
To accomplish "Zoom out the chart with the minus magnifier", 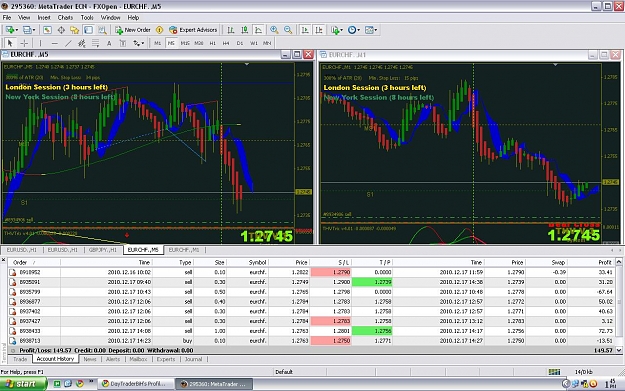I will point(288,30).
